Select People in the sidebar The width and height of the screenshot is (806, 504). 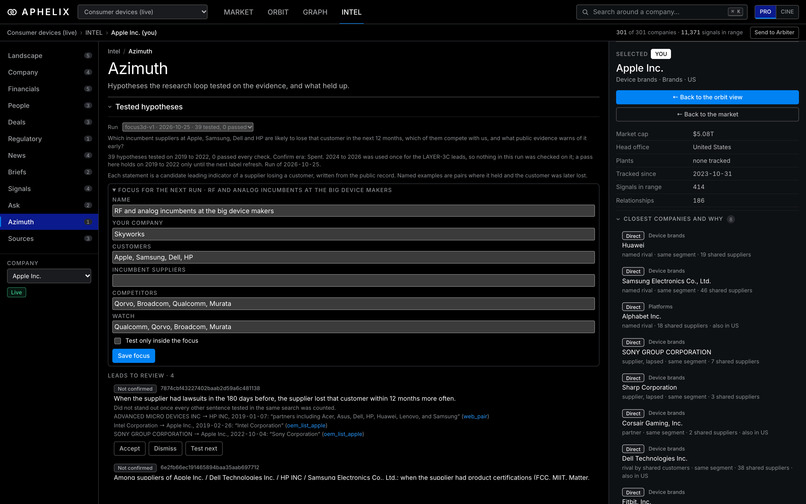tap(49, 105)
